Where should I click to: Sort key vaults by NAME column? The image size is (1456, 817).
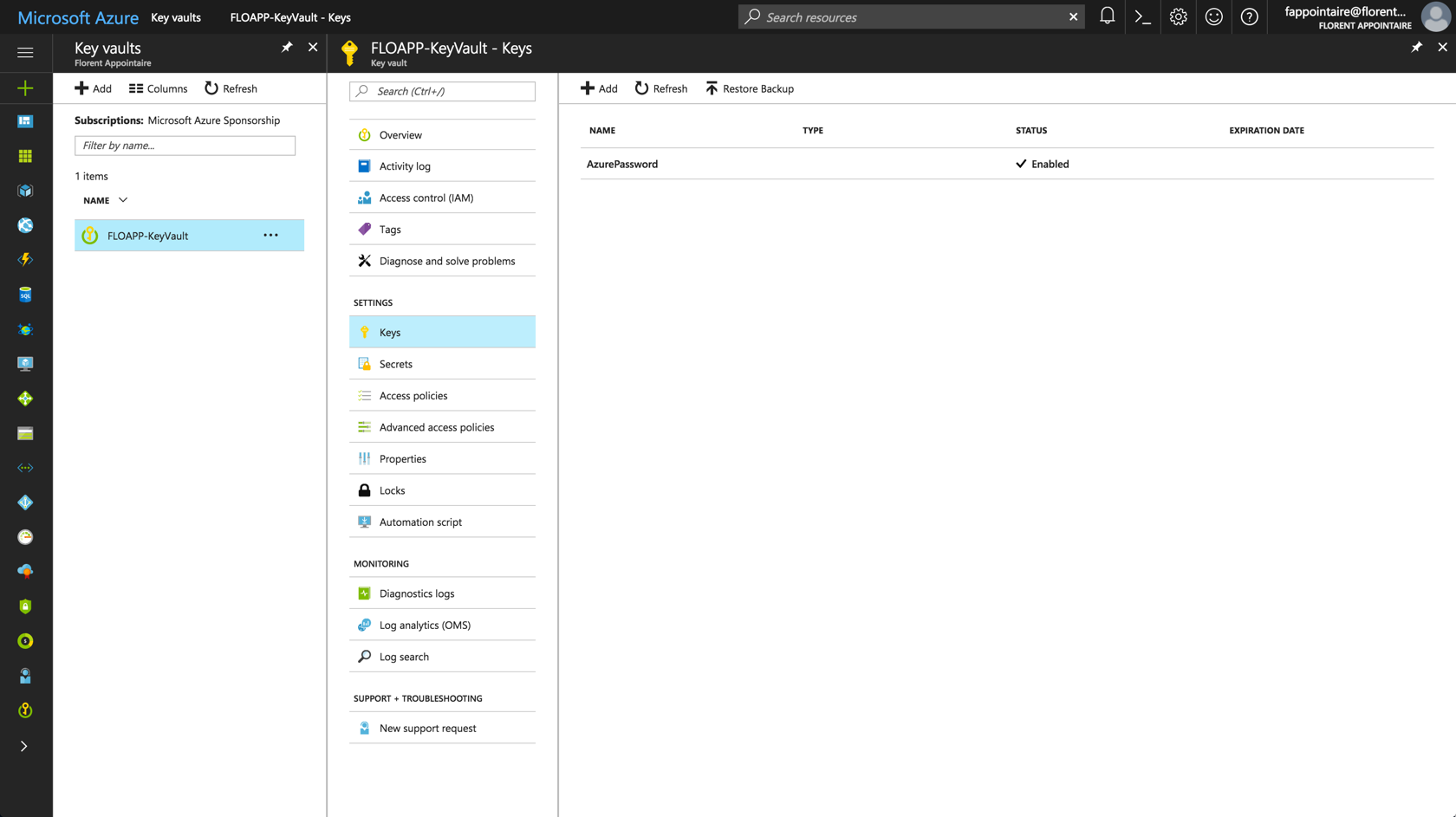click(x=105, y=200)
